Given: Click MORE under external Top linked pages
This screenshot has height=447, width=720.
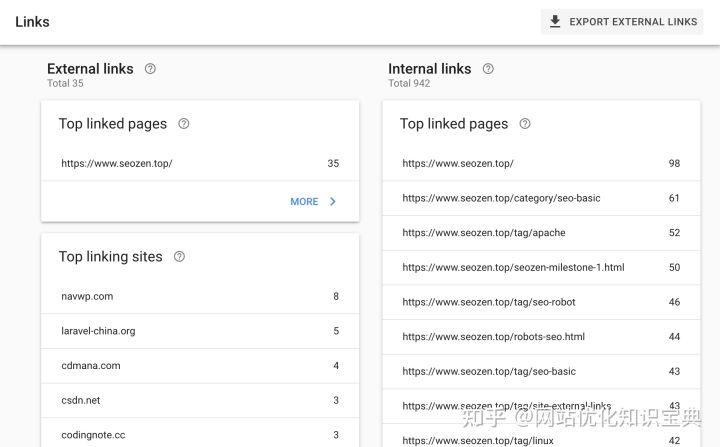Looking at the screenshot, I should tap(304, 202).
